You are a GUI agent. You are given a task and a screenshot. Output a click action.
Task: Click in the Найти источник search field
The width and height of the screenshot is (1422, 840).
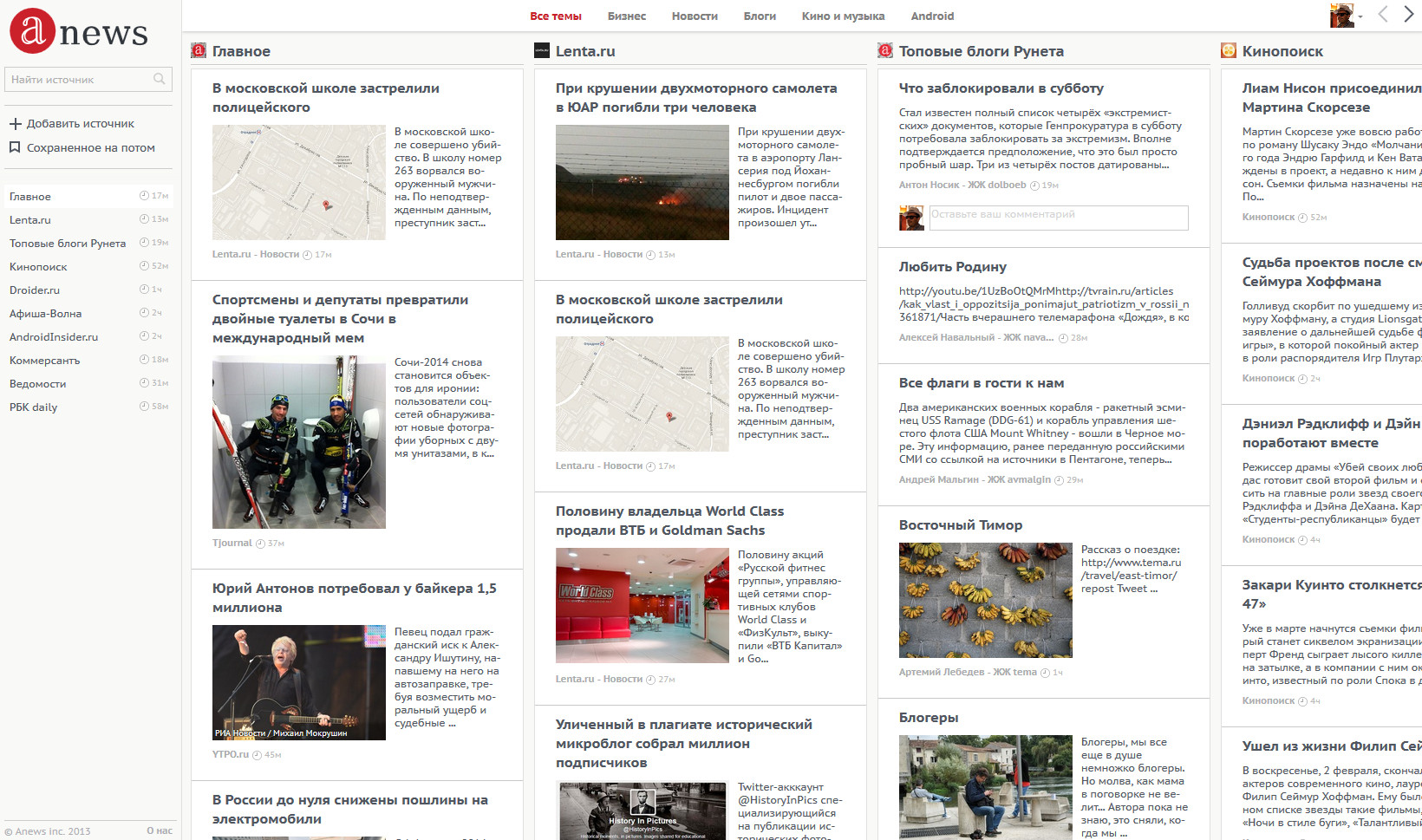pyautogui.click(x=78, y=80)
